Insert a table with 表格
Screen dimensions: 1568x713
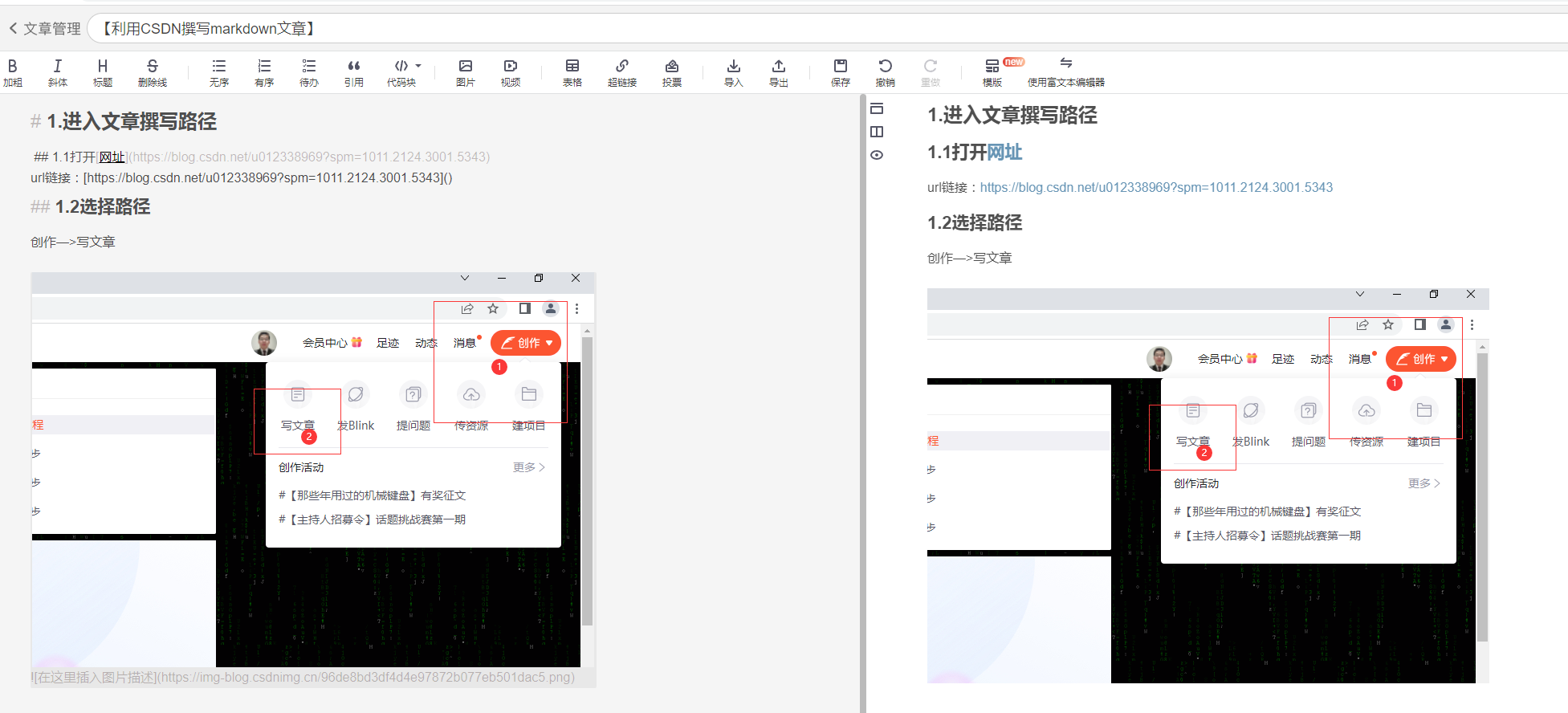coord(572,72)
